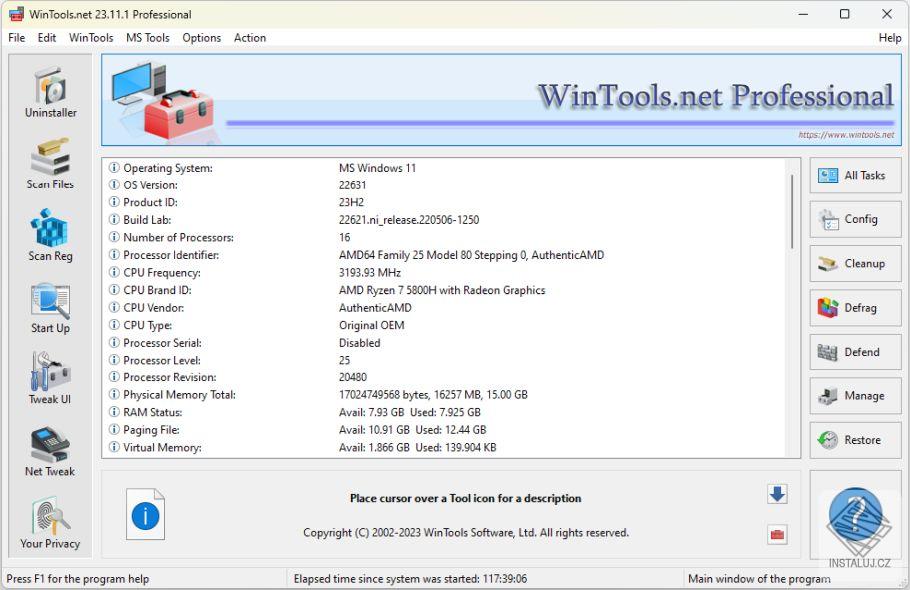Open the Restore feature

coord(855,440)
